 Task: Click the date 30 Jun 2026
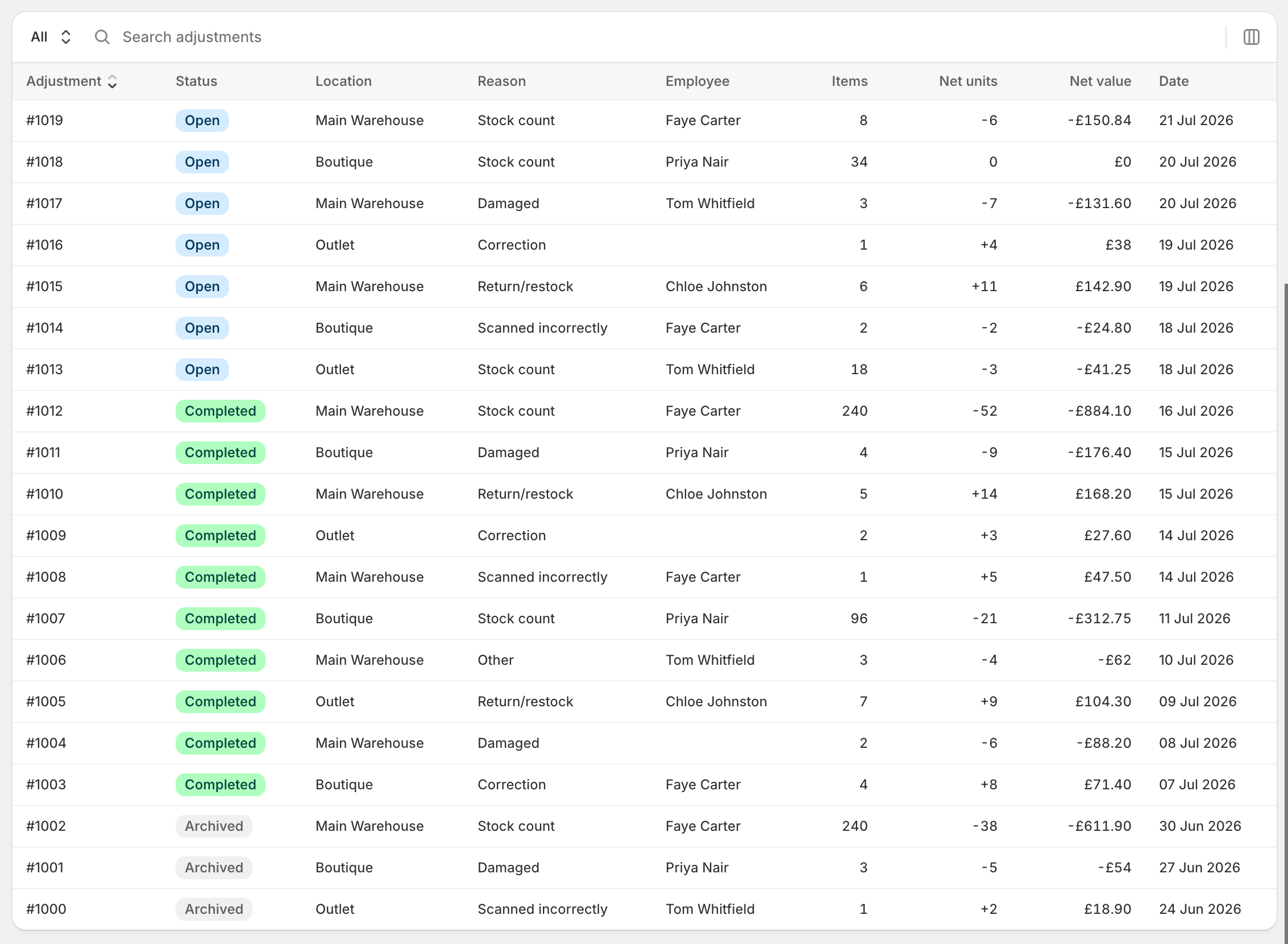click(x=1200, y=826)
